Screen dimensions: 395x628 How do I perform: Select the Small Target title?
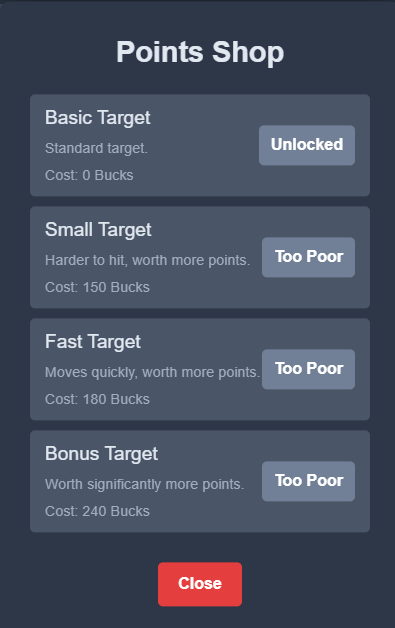(x=98, y=230)
